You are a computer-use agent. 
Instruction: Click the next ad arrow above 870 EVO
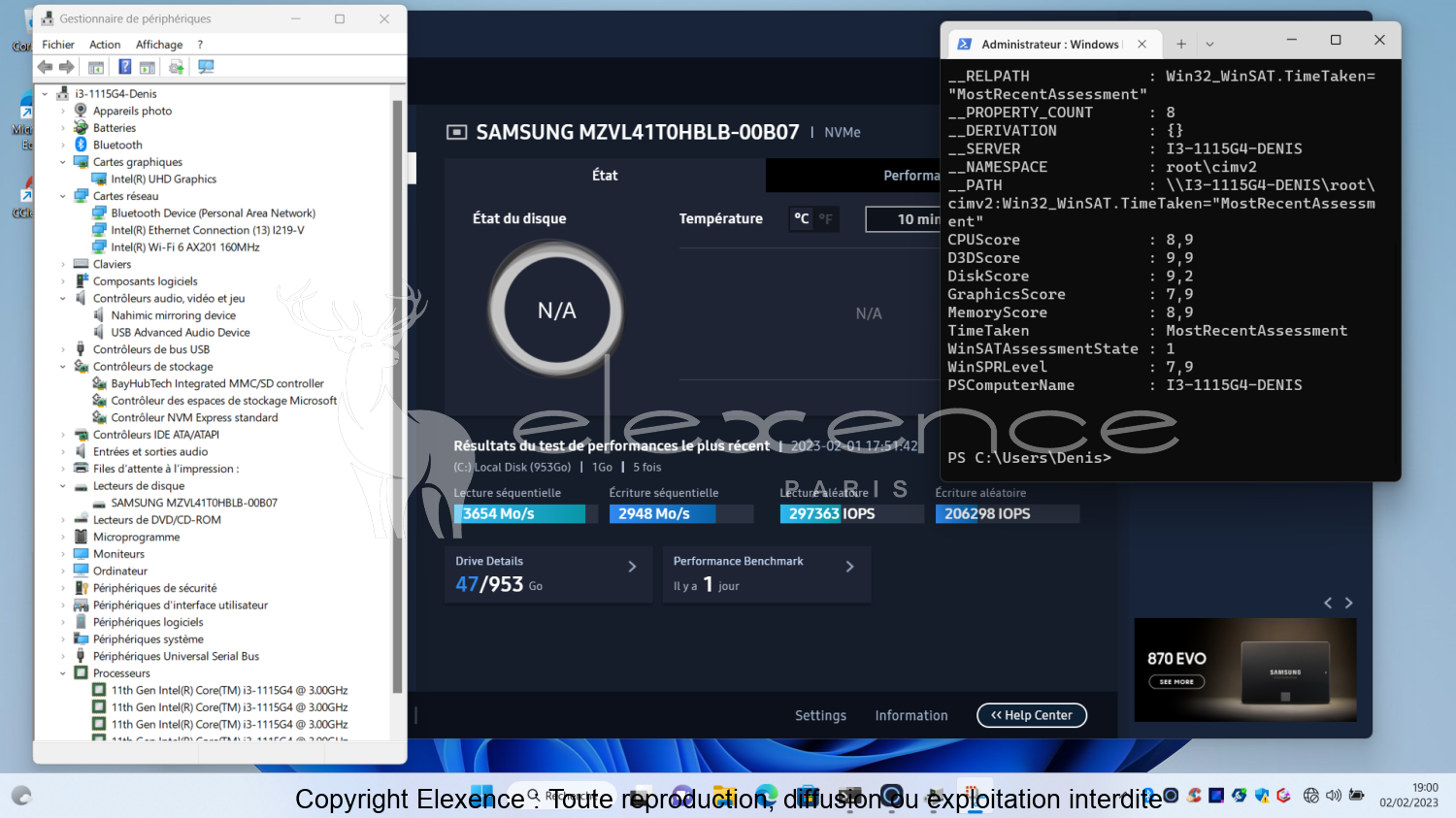(x=1348, y=603)
